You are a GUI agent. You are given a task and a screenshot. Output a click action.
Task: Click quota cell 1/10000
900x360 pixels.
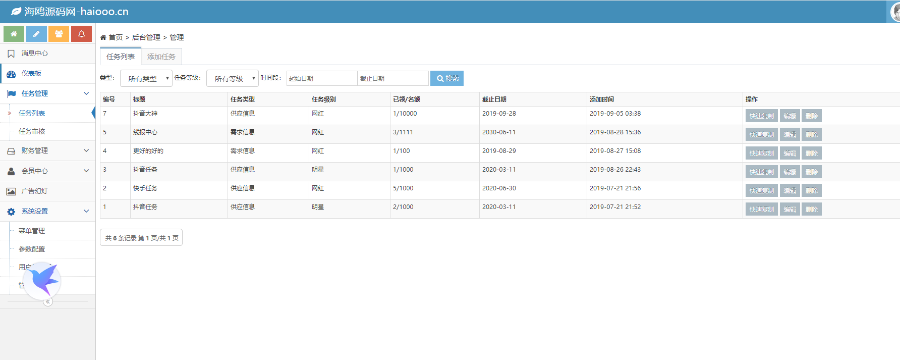(x=405, y=114)
